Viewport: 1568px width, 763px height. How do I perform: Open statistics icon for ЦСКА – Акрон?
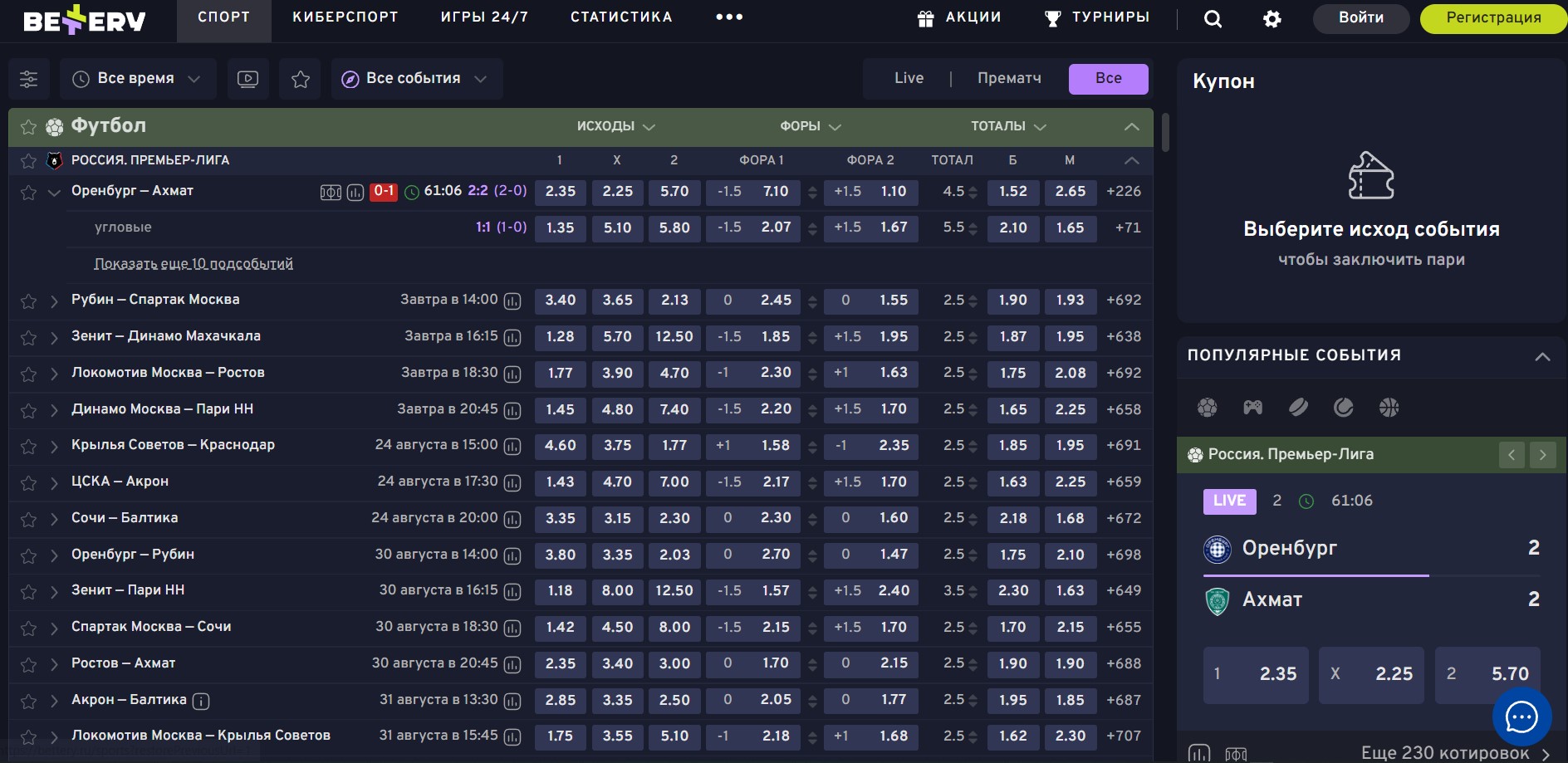tap(512, 483)
